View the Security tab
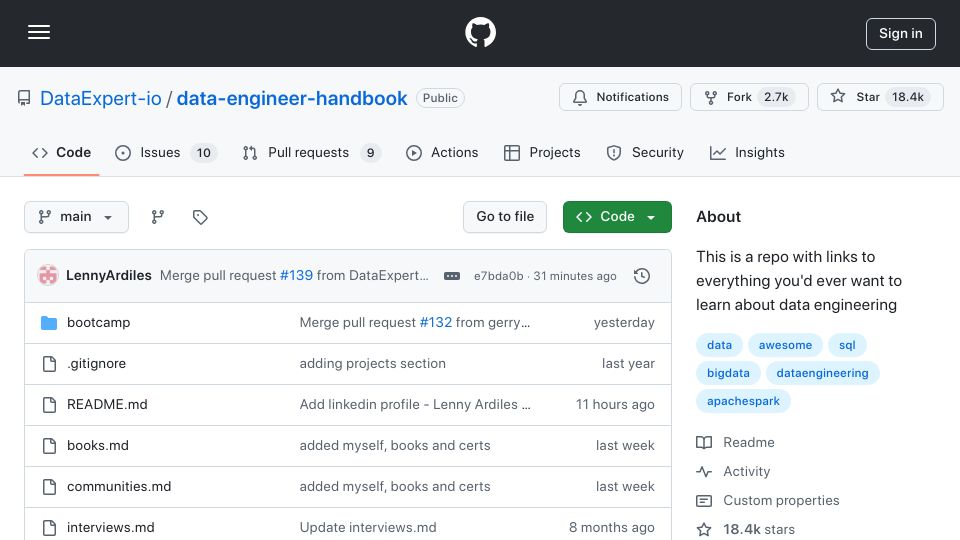This screenshot has height=540, width=960. (645, 152)
